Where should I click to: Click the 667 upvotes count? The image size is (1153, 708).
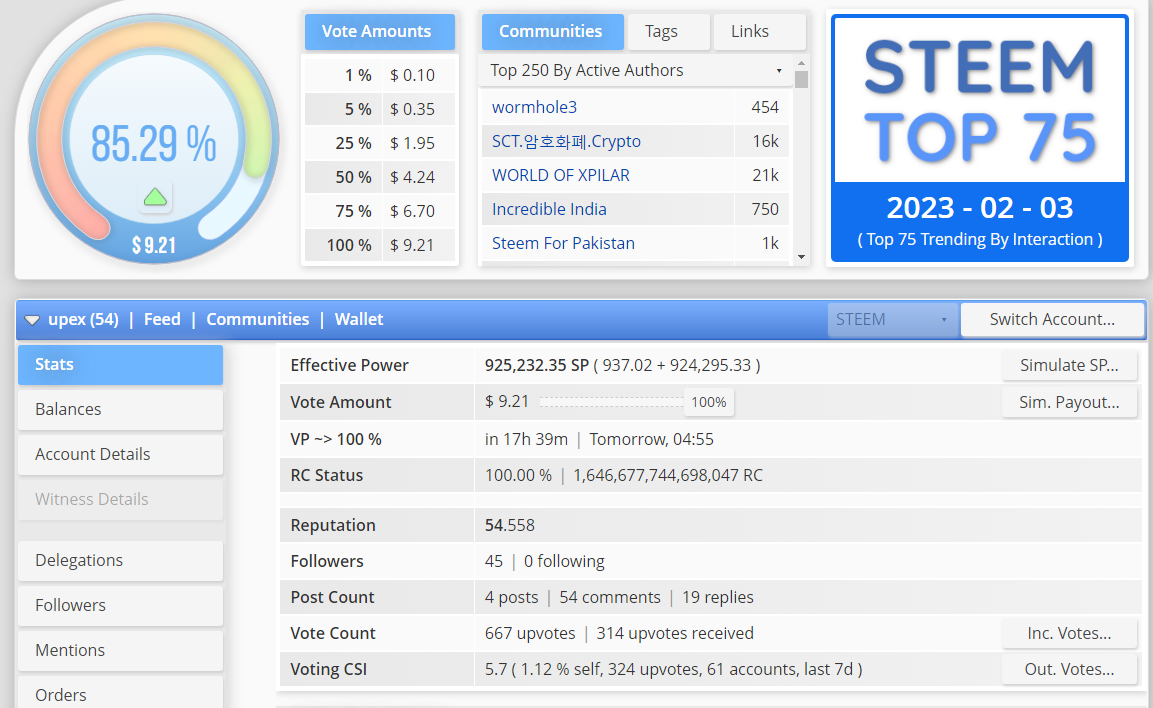(x=529, y=634)
